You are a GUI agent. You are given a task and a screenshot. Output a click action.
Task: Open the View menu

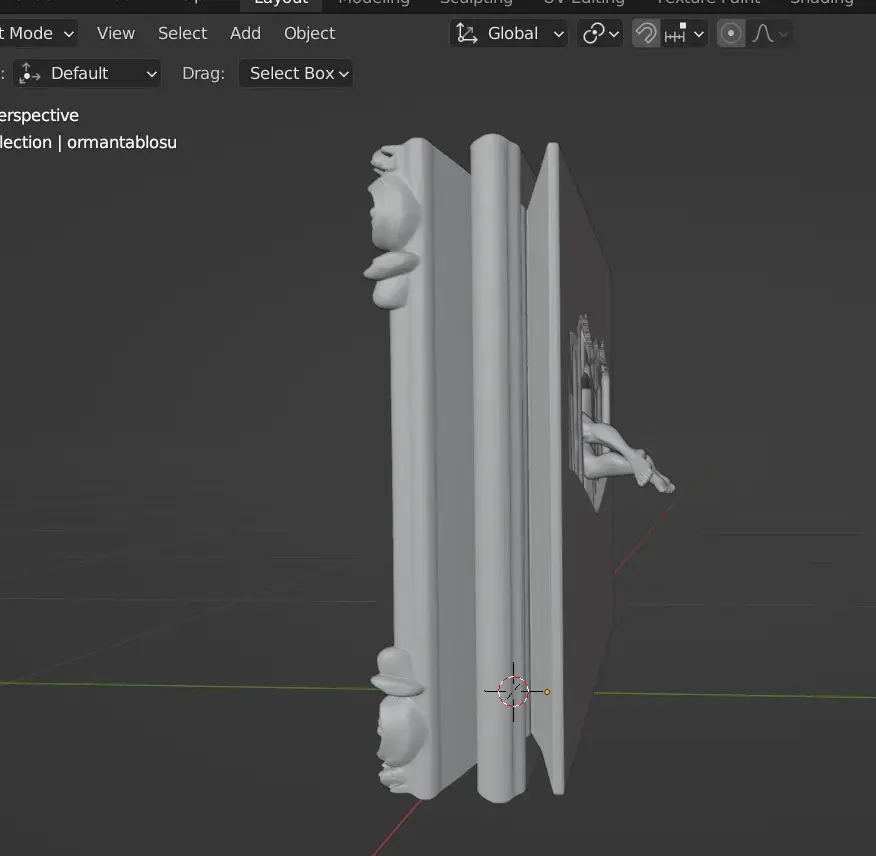(116, 34)
